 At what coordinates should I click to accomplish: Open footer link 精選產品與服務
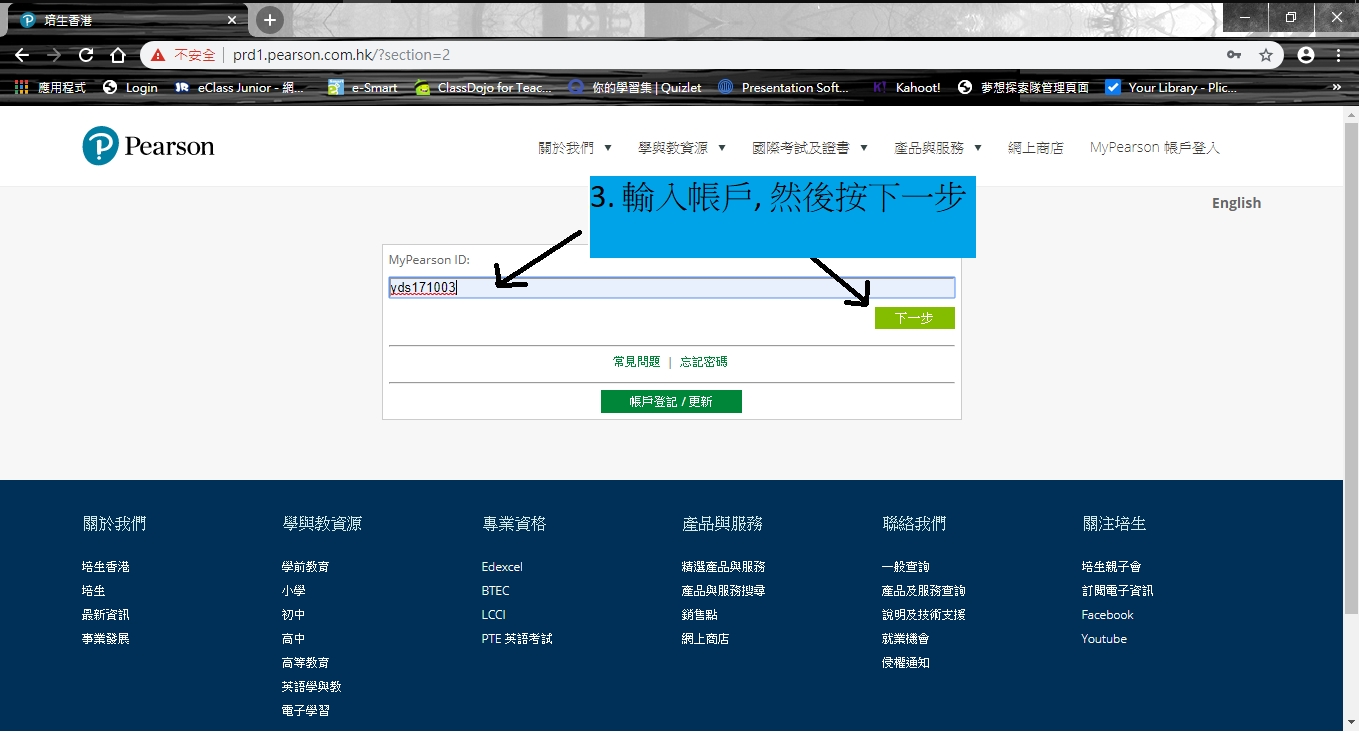tap(723, 567)
